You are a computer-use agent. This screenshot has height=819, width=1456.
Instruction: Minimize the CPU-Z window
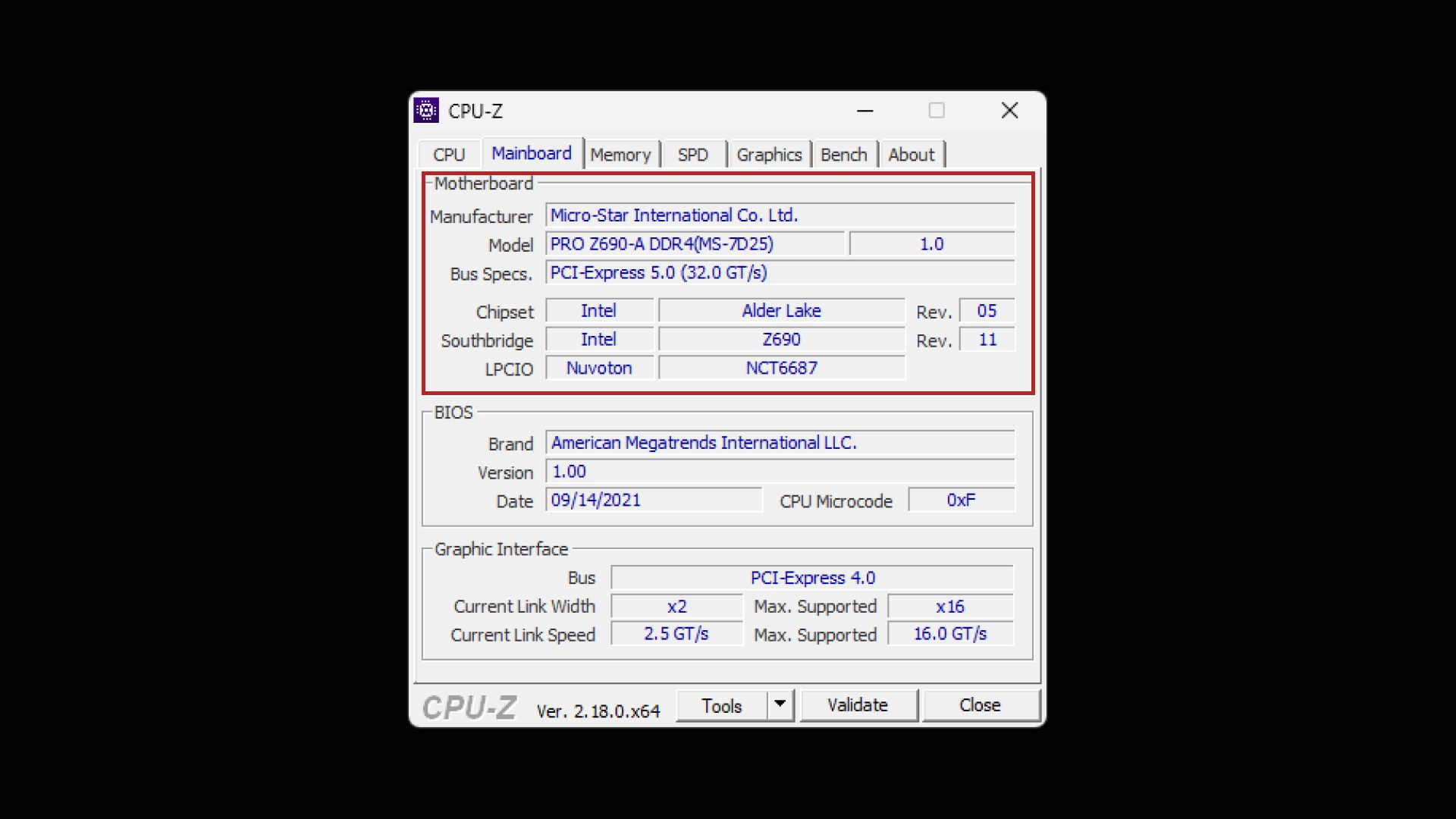pyautogui.click(x=865, y=111)
